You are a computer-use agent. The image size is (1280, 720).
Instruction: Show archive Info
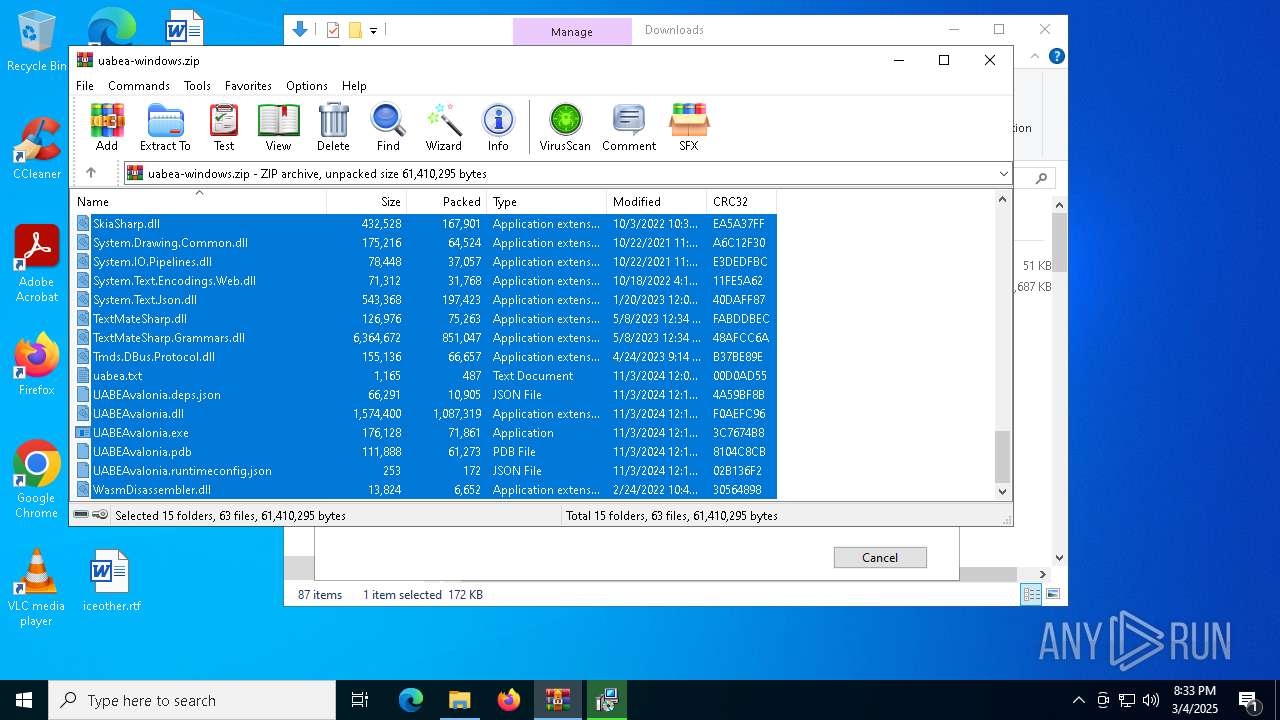[x=498, y=127]
